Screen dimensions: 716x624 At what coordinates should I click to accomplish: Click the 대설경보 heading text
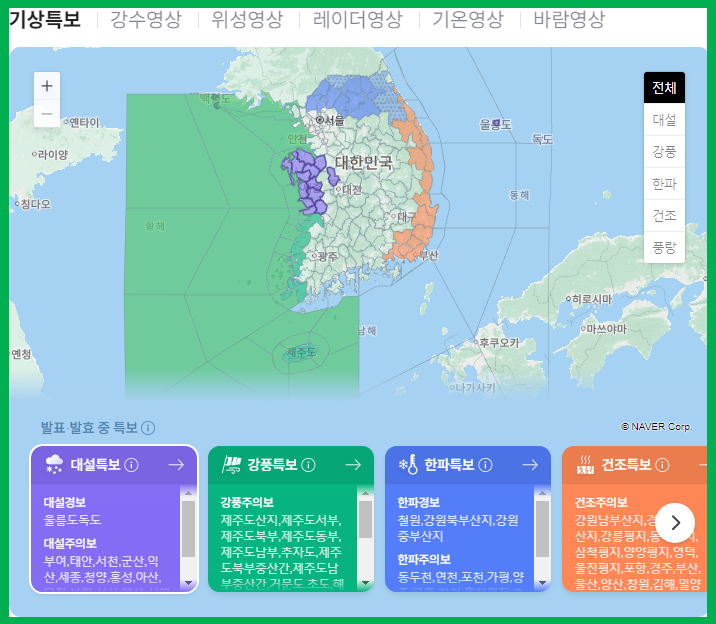click(65, 503)
